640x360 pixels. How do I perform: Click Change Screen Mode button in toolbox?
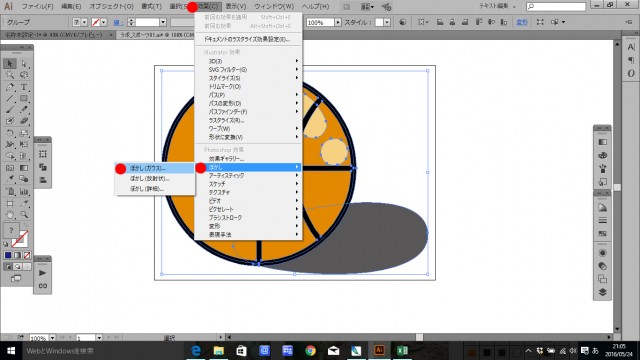pyautogui.click(x=16, y=278)
